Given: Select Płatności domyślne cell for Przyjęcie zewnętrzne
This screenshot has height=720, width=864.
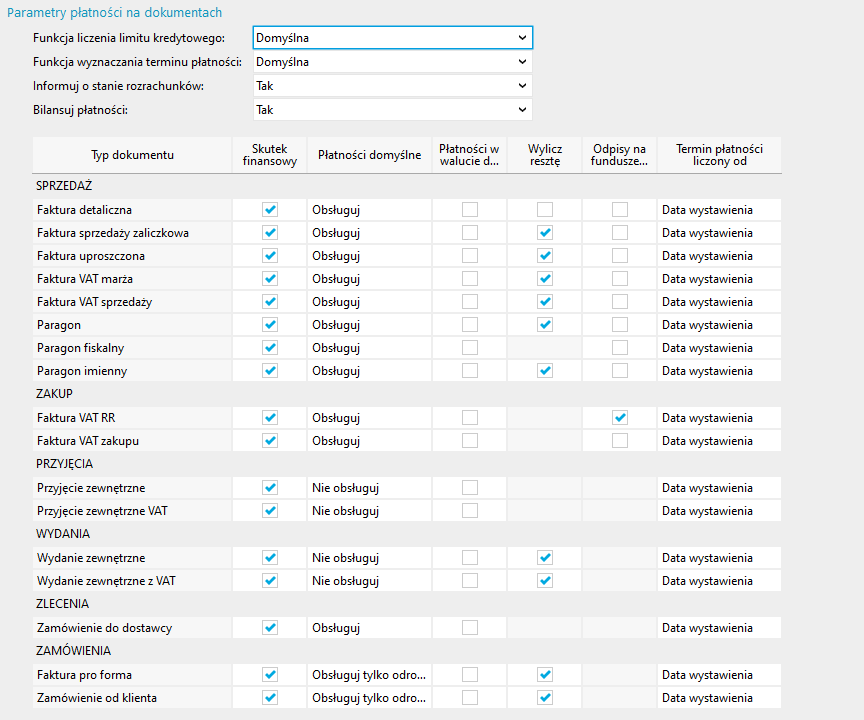Looking at the screenshot, I should point(369,488).
